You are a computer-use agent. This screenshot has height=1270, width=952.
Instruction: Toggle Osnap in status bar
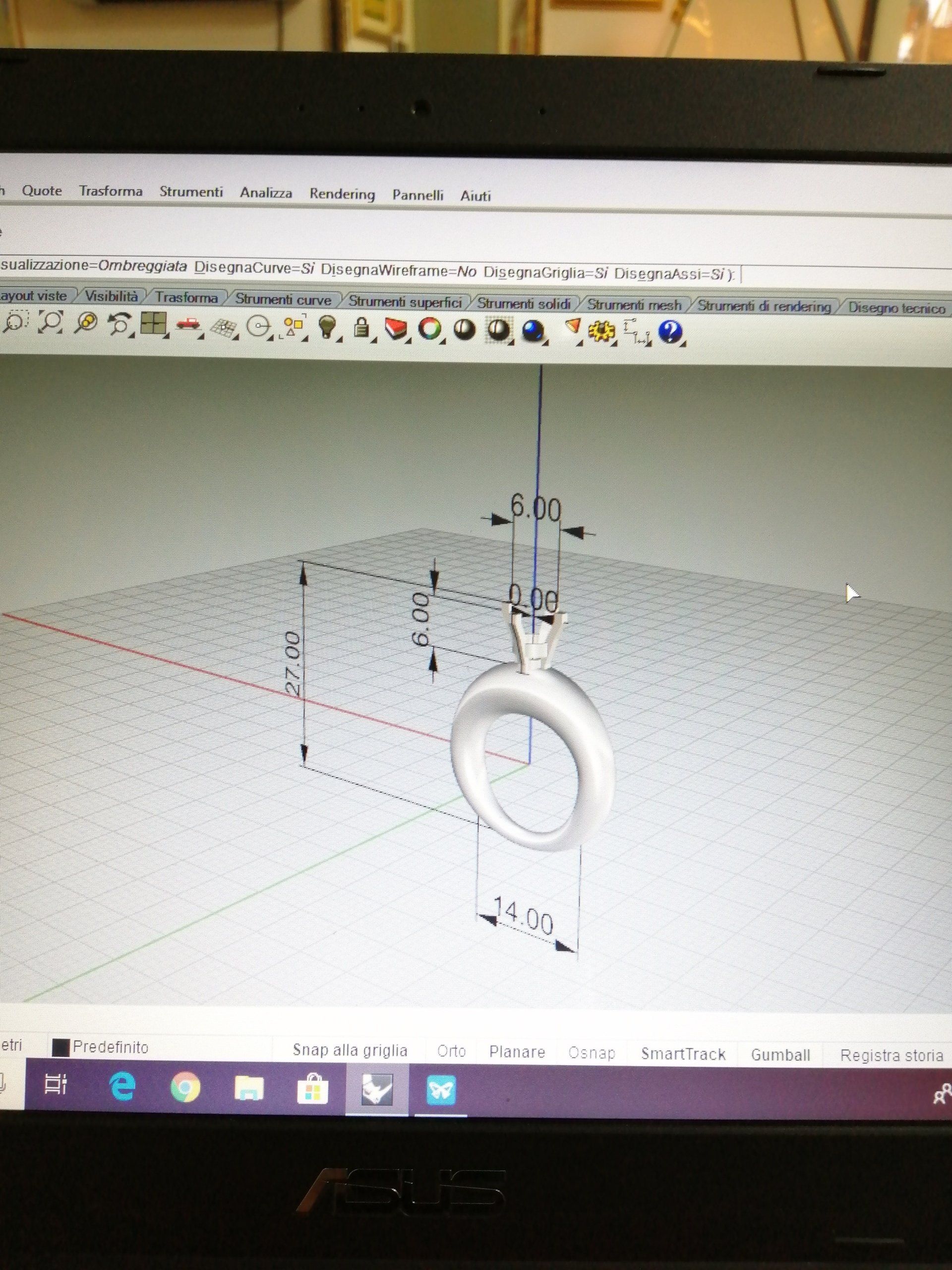click(x=591, y=1053)
